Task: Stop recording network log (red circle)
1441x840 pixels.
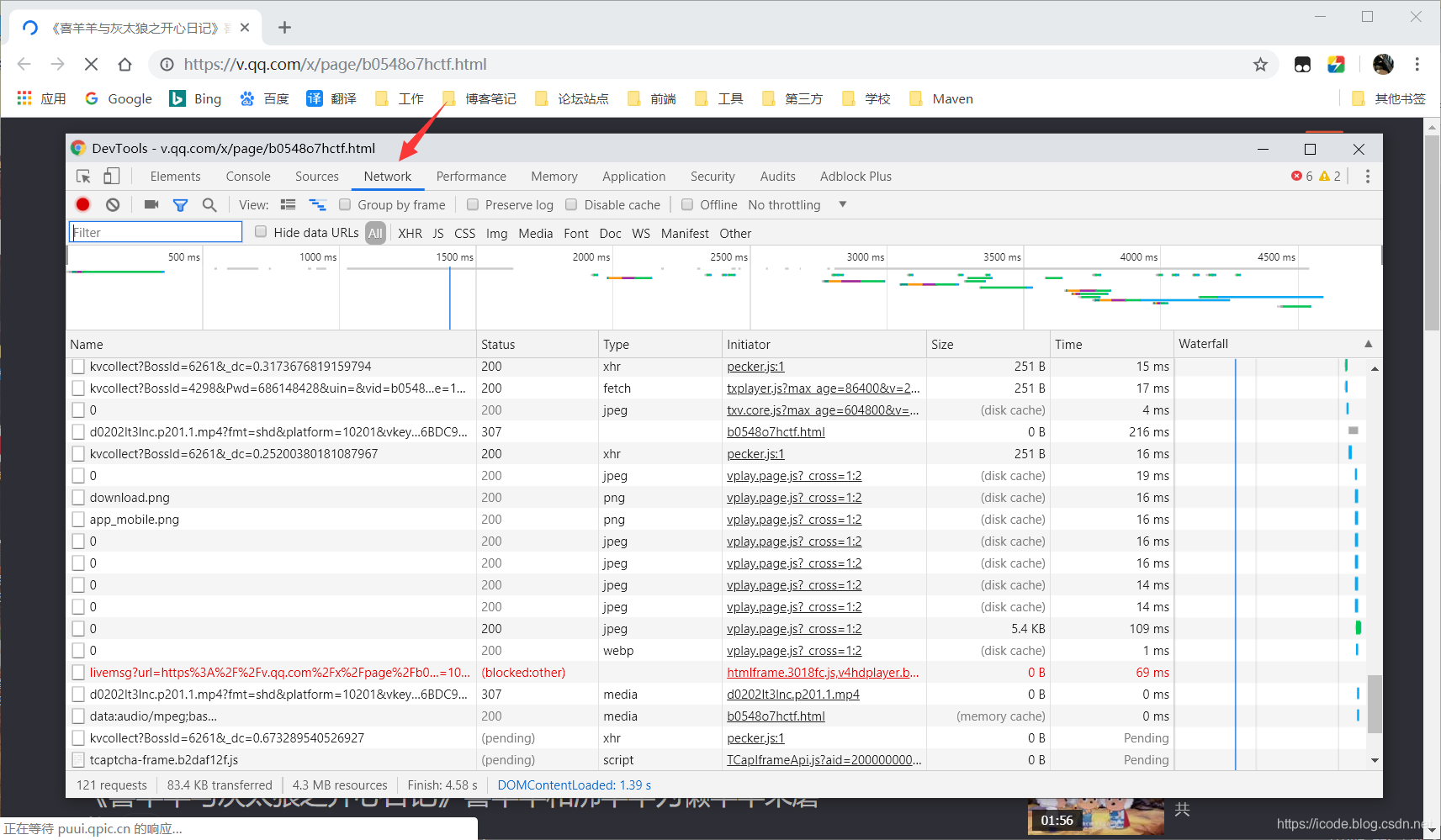Action: pyautogui.click(x=82, y=204)
